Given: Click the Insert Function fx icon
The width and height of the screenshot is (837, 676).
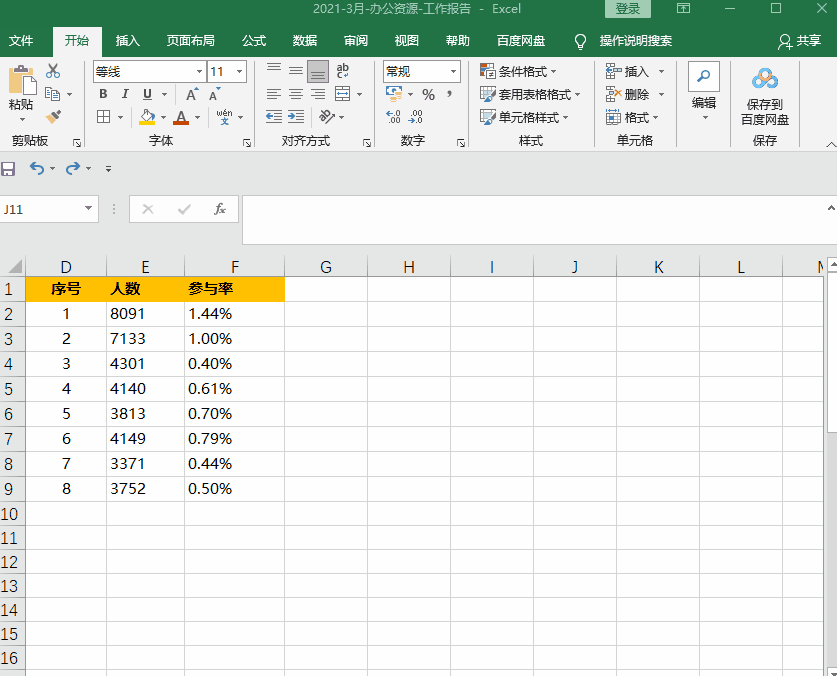Looking at the screenshot, I should 220,209.
